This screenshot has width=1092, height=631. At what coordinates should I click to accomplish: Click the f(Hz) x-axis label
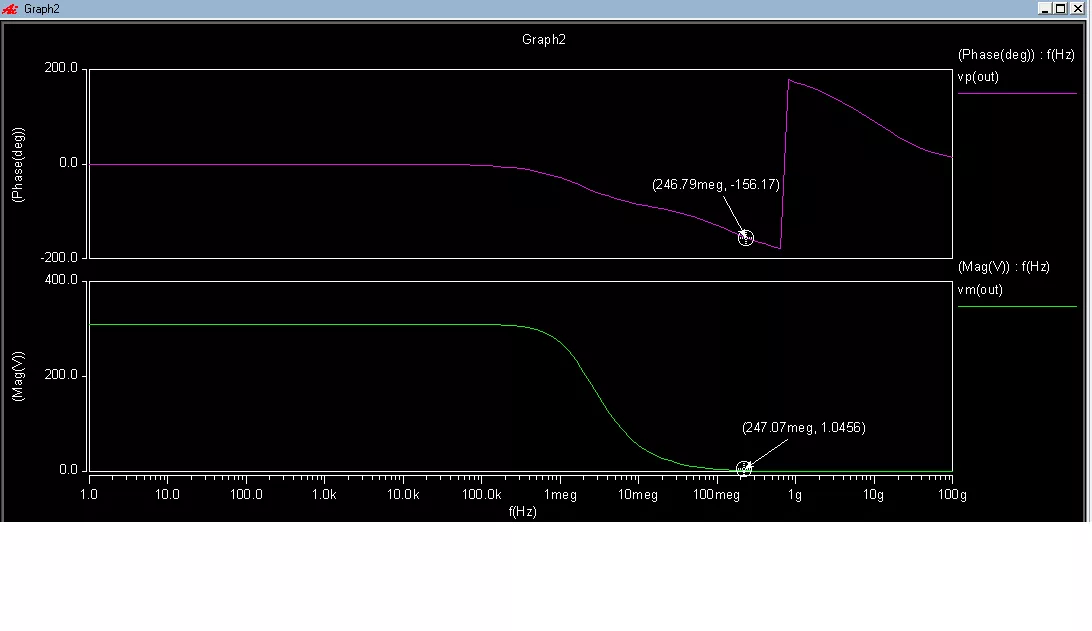522,512
